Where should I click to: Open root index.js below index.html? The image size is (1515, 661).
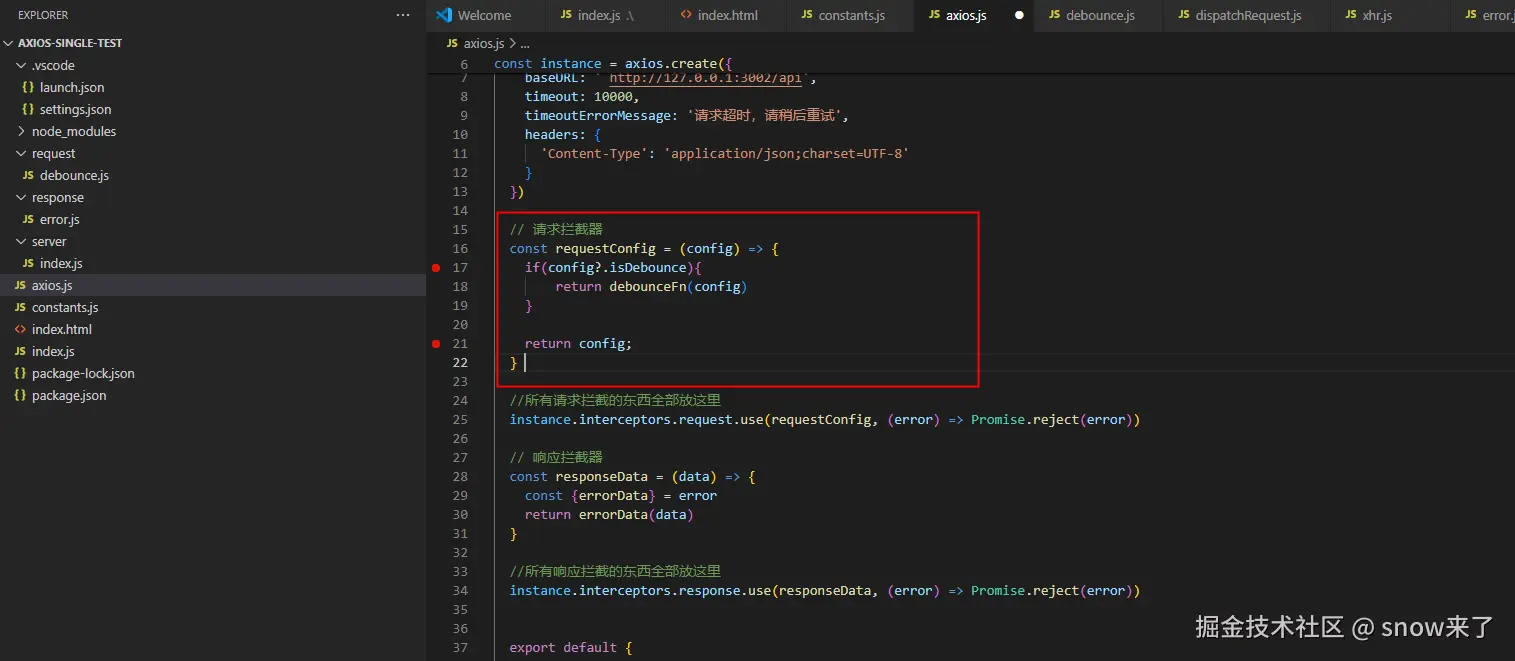pyautogui.click(x=213, y=351)
